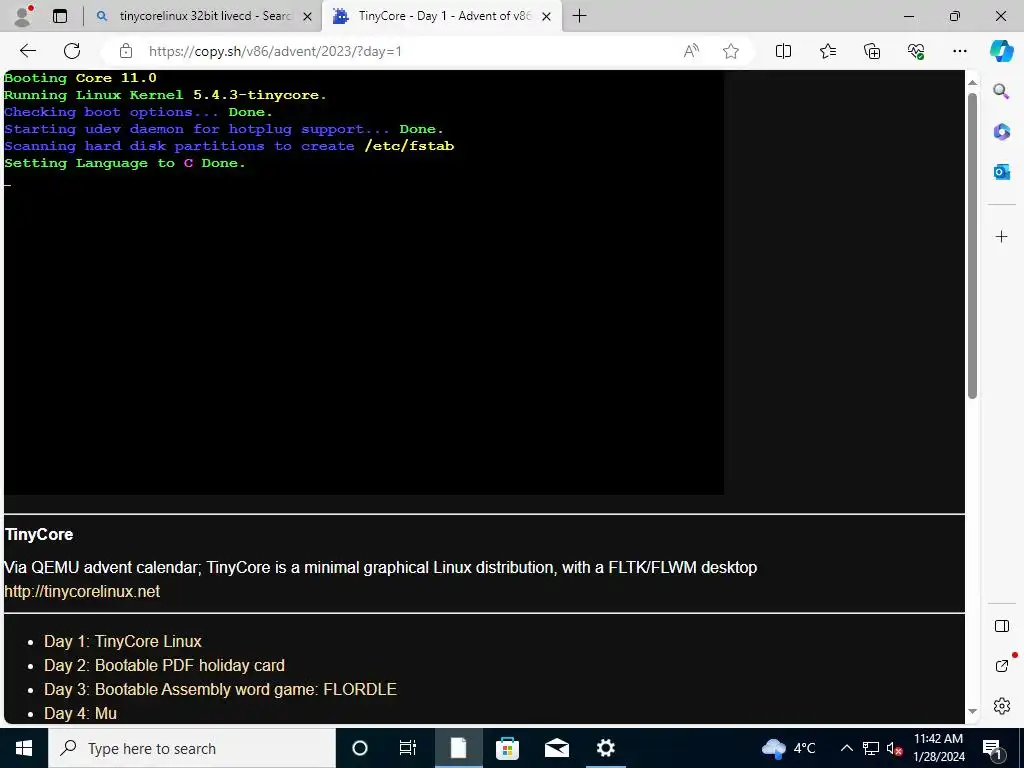This screenshot has width=1024, height=768.
Task: Add a sidebar app with plus
Action: [x=1001, y=236]
